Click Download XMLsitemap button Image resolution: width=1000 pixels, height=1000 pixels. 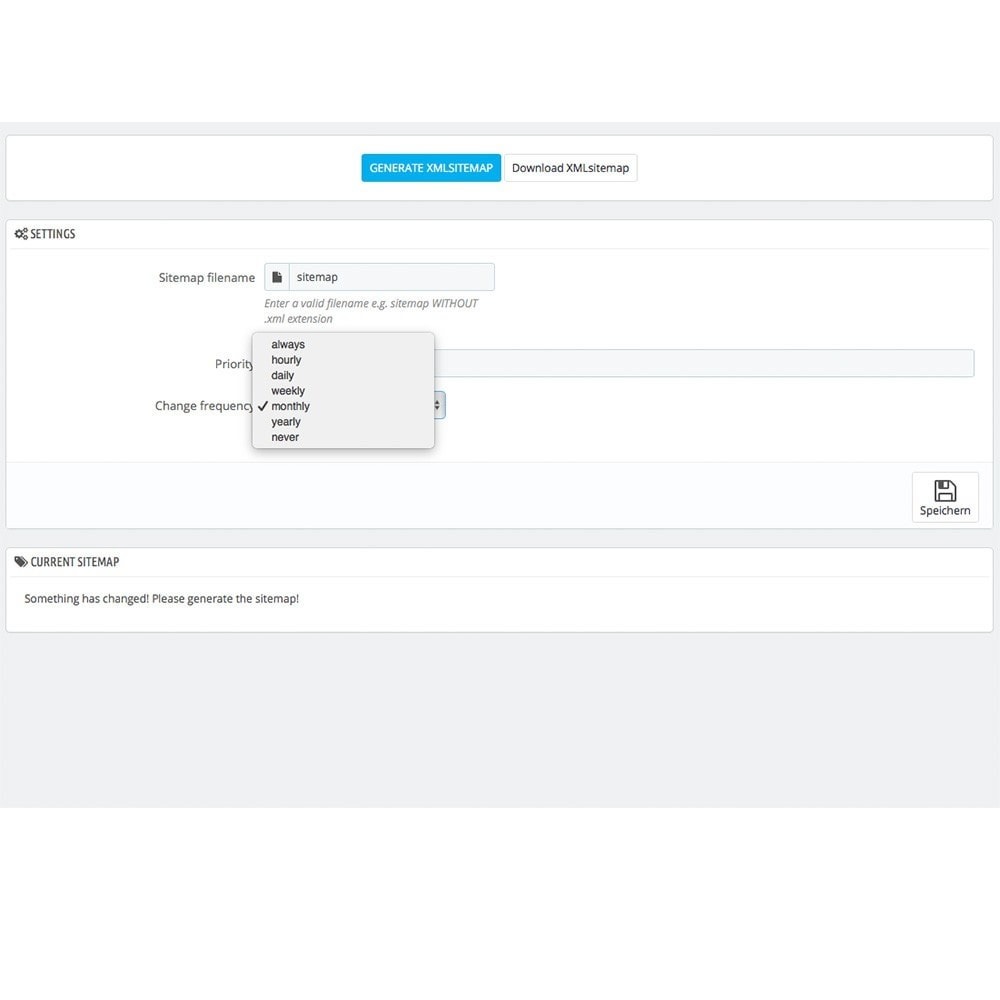tap(570, 168)
